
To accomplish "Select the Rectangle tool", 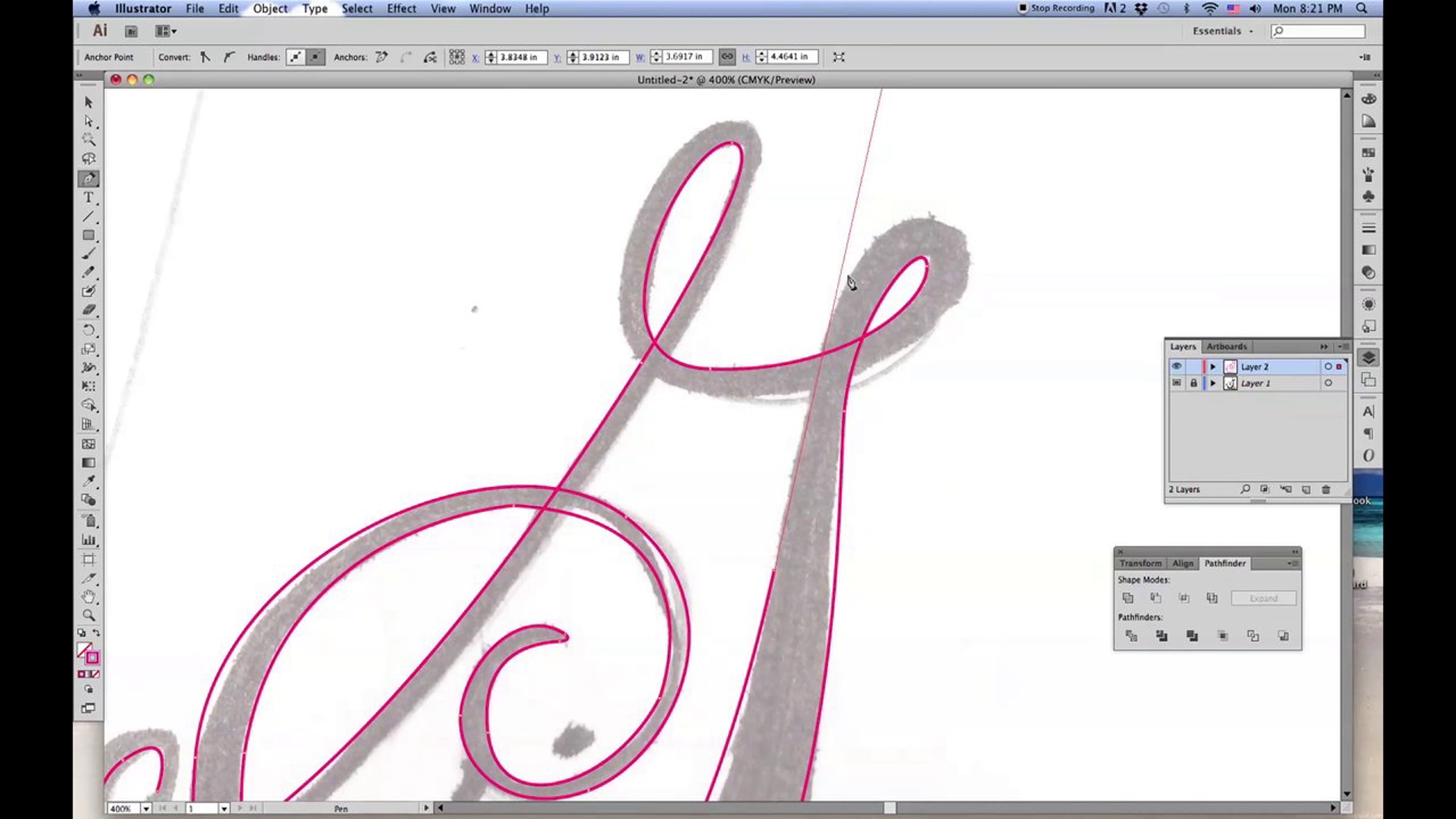I will 89,235.
